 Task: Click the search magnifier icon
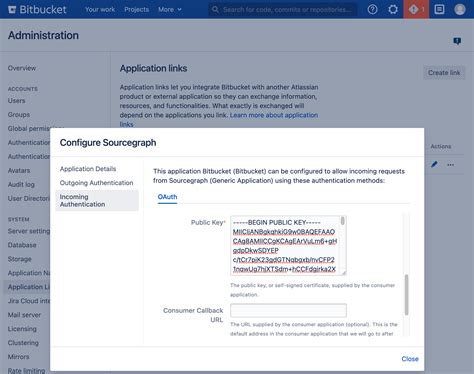tap(215, 9)
